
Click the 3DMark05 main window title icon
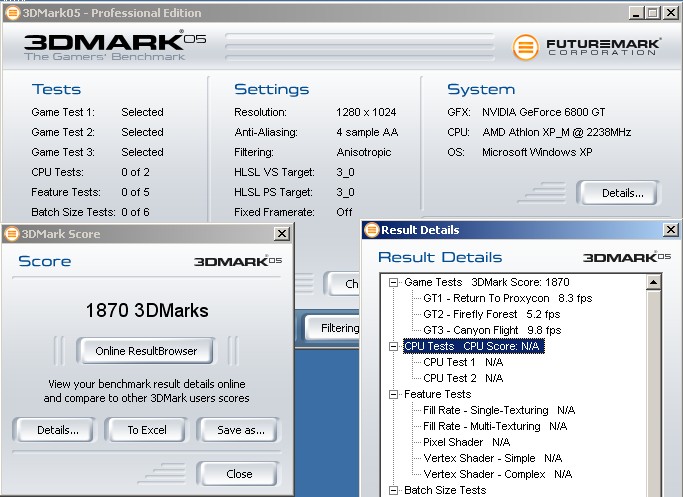tap(12, 13)
